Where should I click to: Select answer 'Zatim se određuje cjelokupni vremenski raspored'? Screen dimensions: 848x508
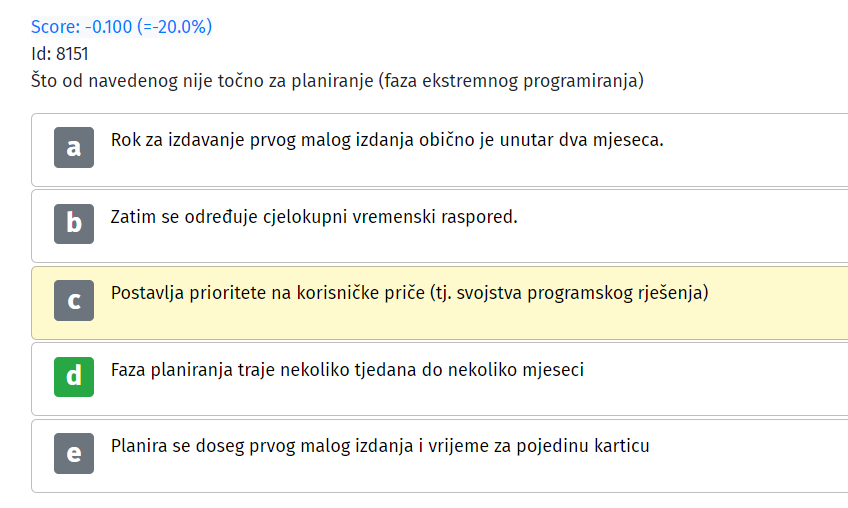pos(314,217)
